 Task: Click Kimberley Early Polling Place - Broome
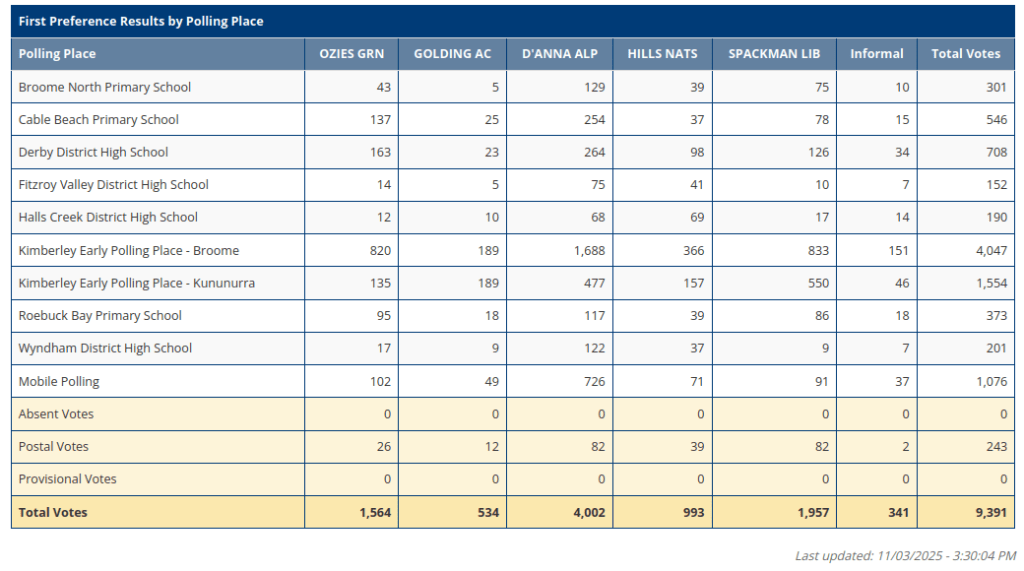[129, 251]
